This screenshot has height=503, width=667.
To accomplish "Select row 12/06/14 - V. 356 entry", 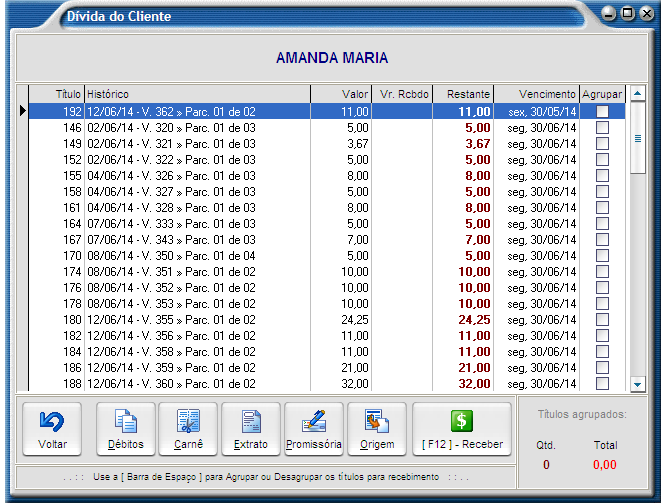I will click(x=327, y=336).
